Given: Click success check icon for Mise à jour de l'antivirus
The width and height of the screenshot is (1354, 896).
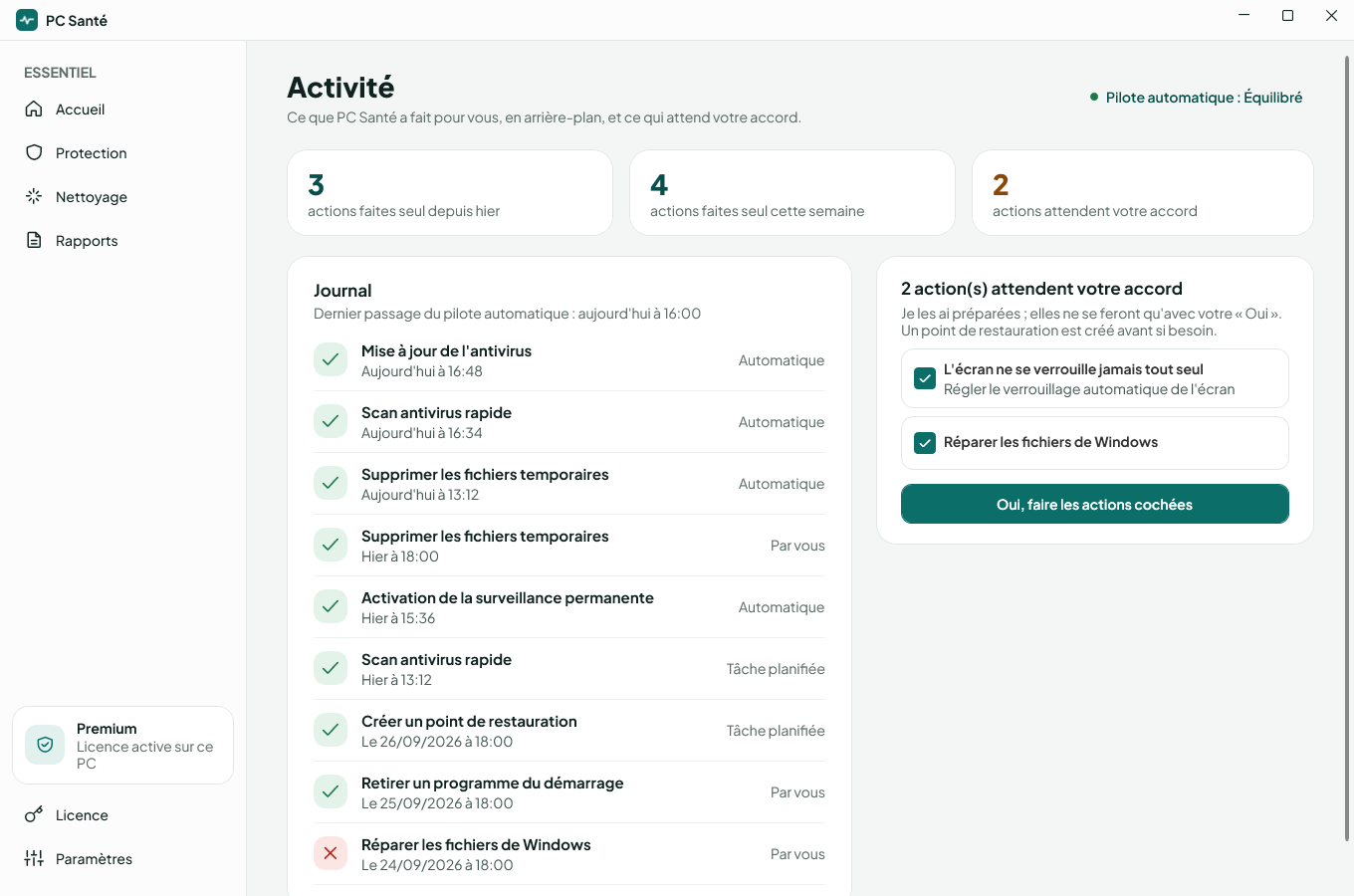Looking at the screenshot, I should (x=331, y=360).
